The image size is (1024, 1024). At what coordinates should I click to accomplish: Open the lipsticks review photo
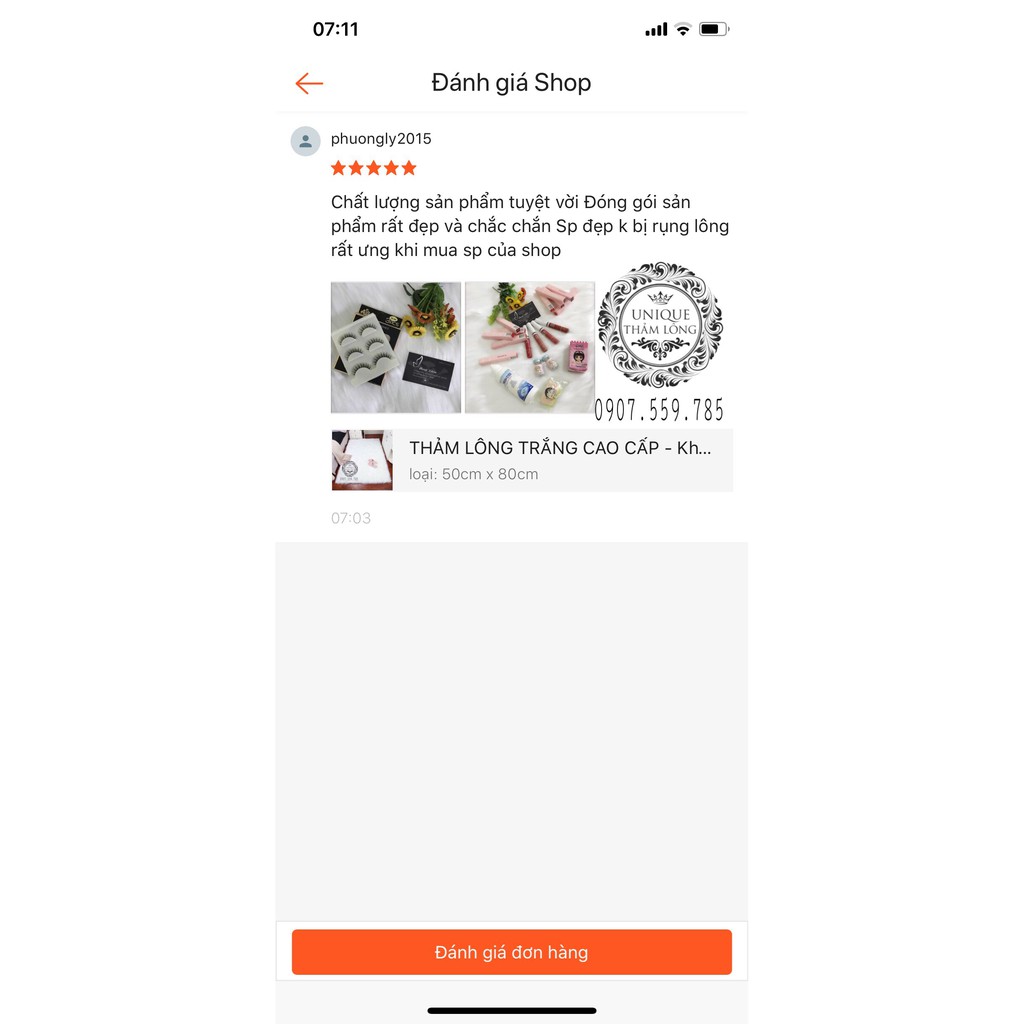pyautogui.click(x=530, y=347)
